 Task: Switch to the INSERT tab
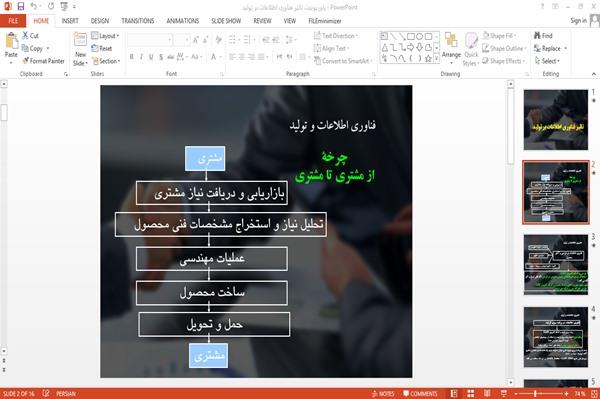pos(70,21)
